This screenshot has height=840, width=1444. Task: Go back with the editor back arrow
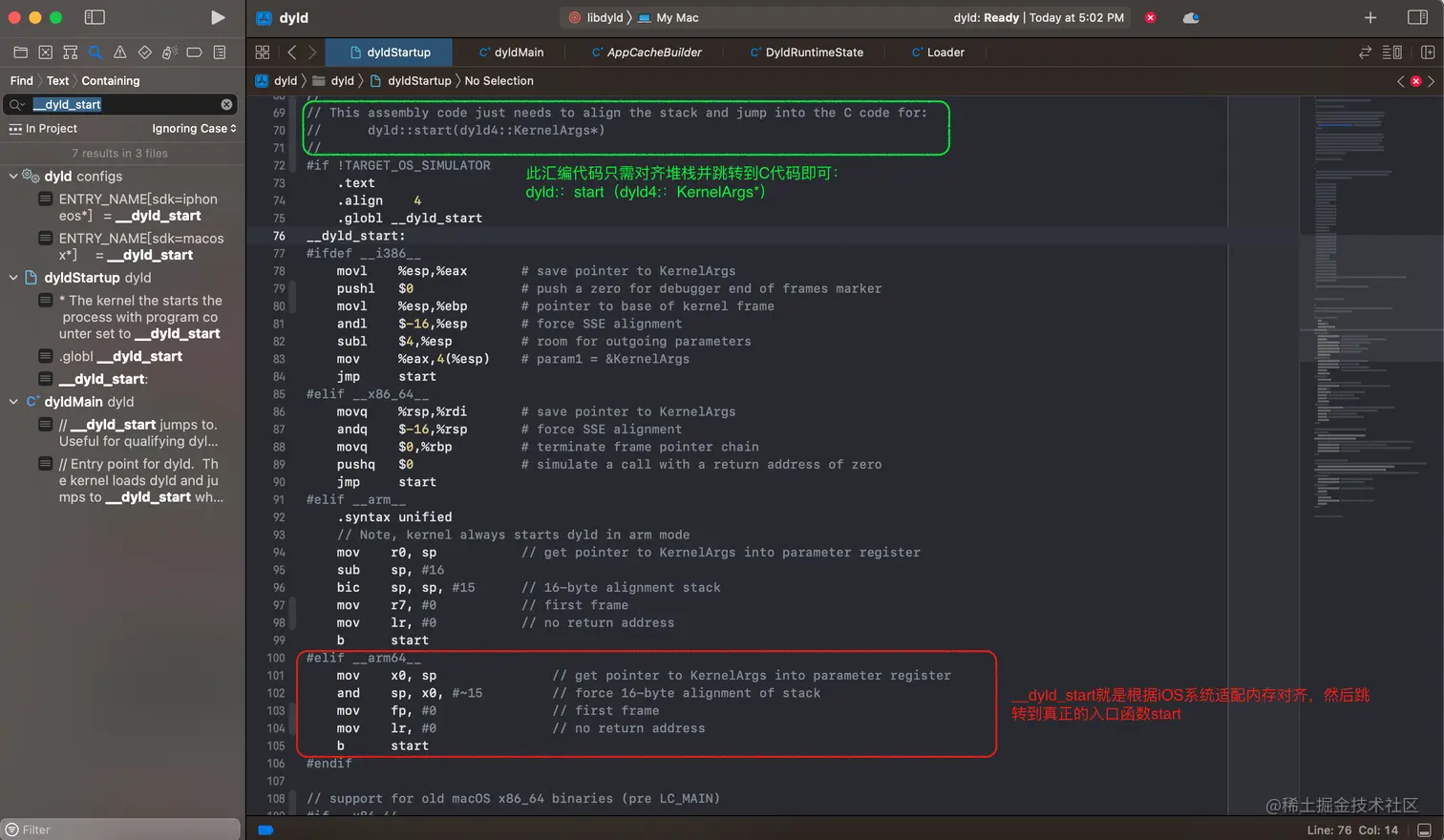tap(292, 52)
